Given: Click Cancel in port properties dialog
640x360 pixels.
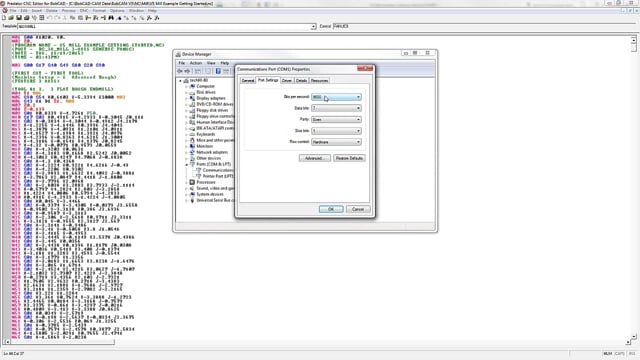Looking at the screenshot, I should [x=358, y=209].
